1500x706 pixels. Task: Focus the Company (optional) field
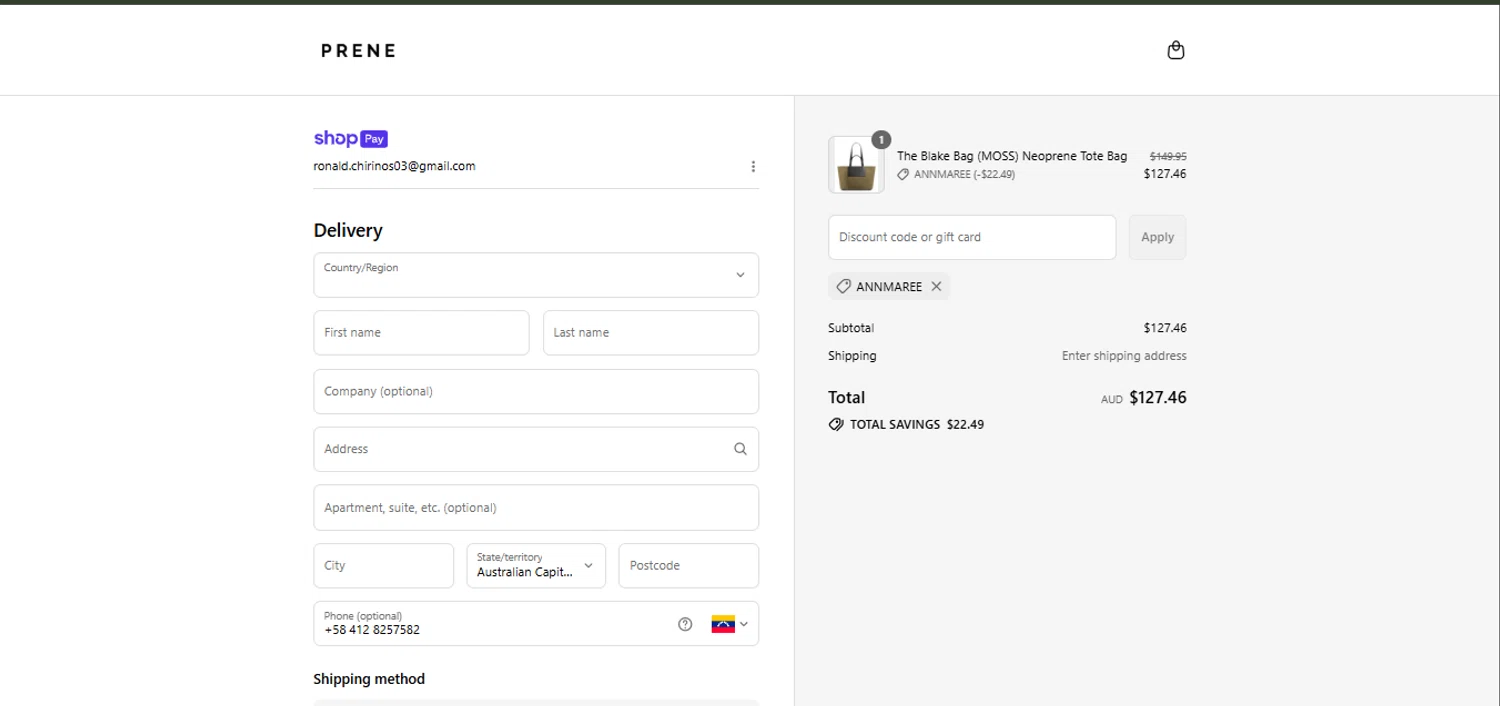(536, 392)
